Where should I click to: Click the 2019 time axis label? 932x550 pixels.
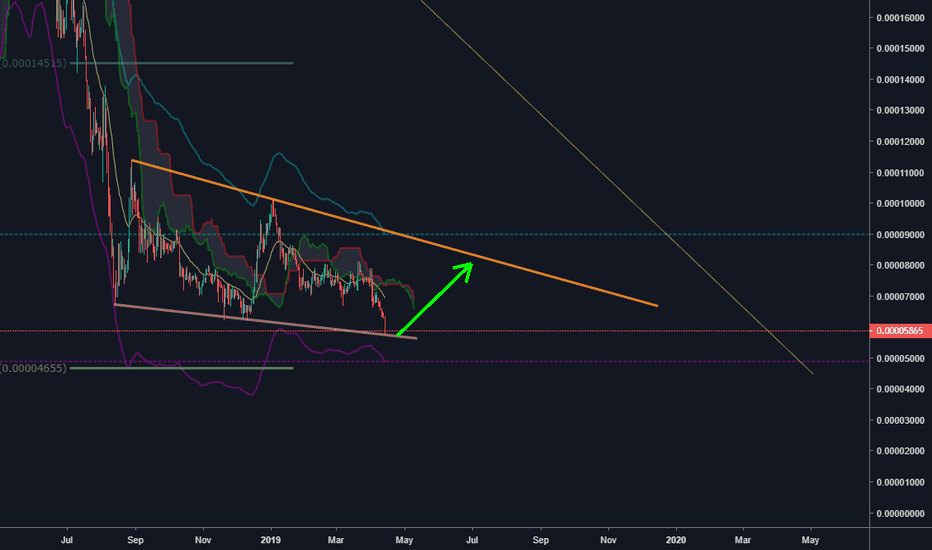[270, 540]
